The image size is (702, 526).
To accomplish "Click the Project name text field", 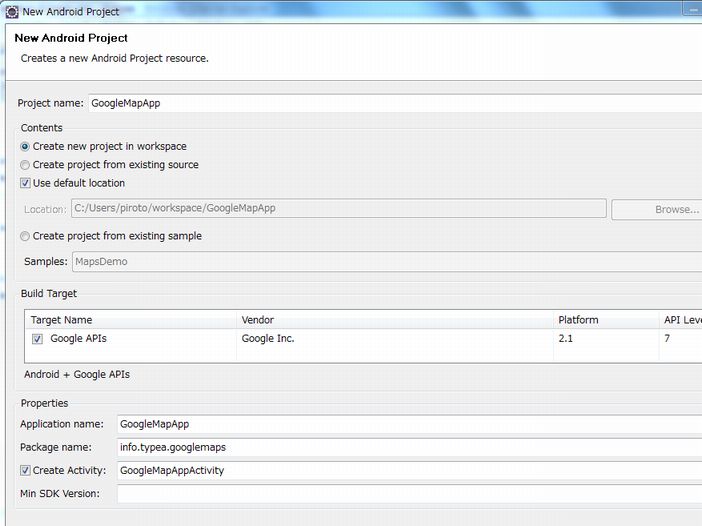I will 390,103.
